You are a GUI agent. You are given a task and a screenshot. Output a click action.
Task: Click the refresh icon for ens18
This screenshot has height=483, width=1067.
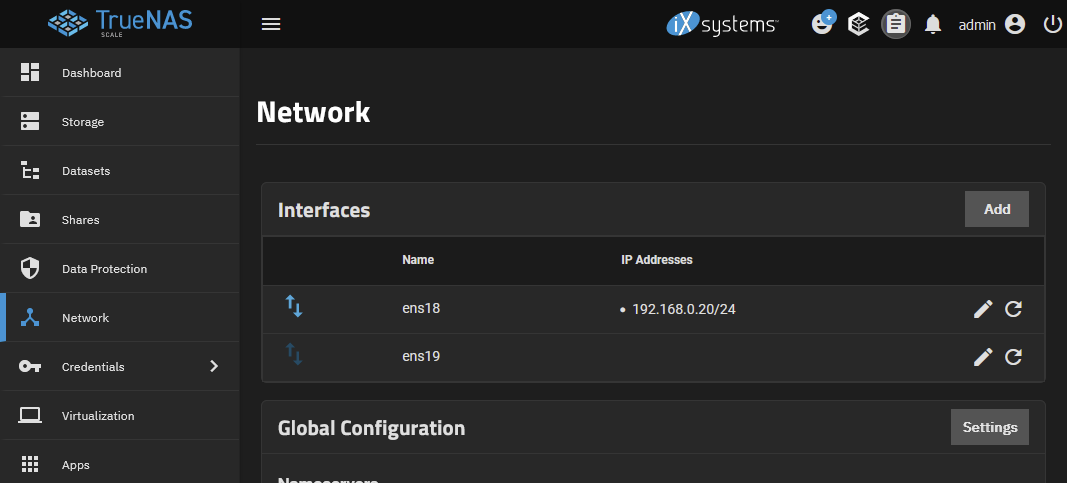click(1013, 310)
